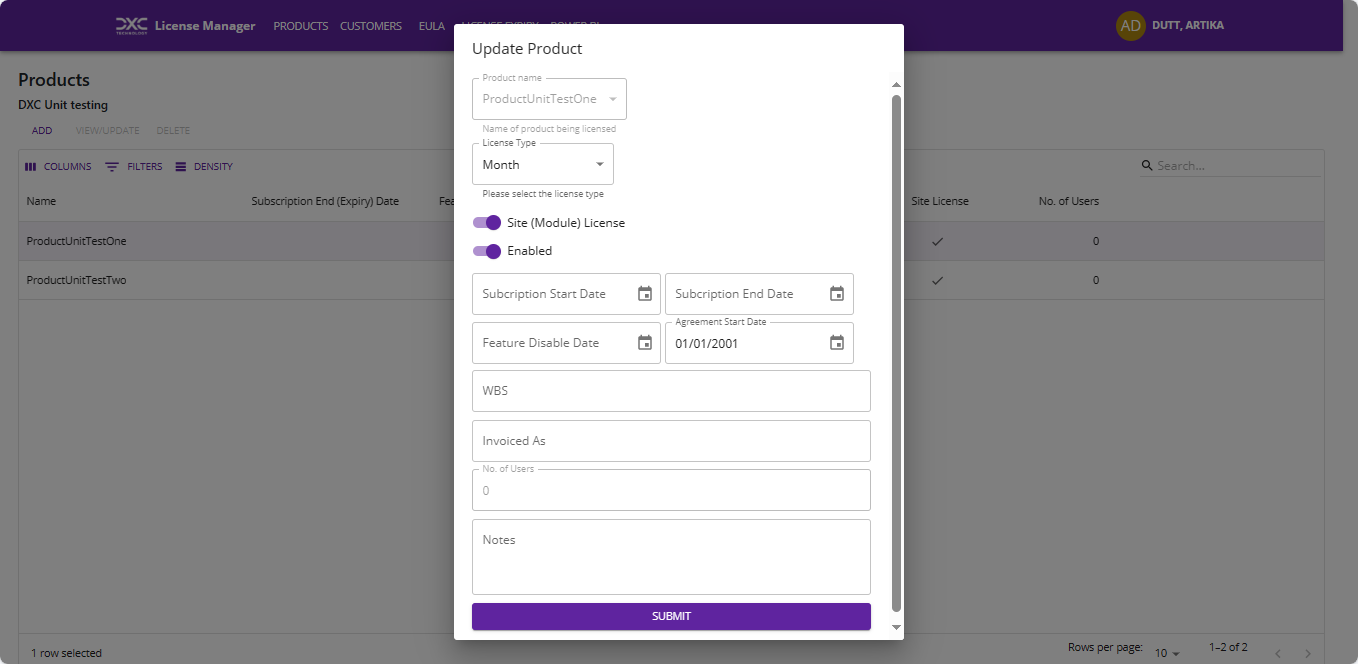Click inside the Notes text area

click(x=670, y=555)
